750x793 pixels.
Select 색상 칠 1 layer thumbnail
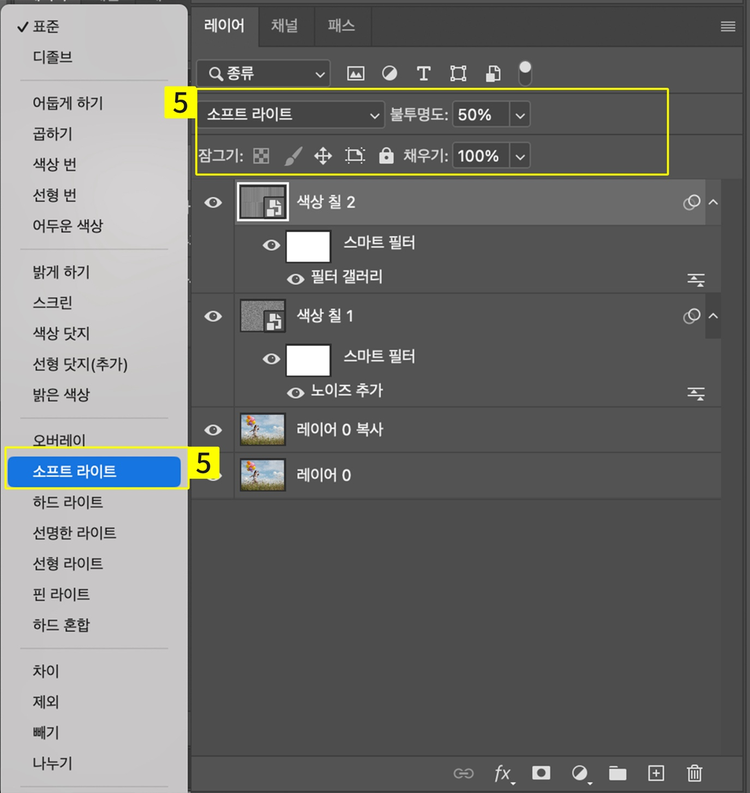click(x=262, y=316)
